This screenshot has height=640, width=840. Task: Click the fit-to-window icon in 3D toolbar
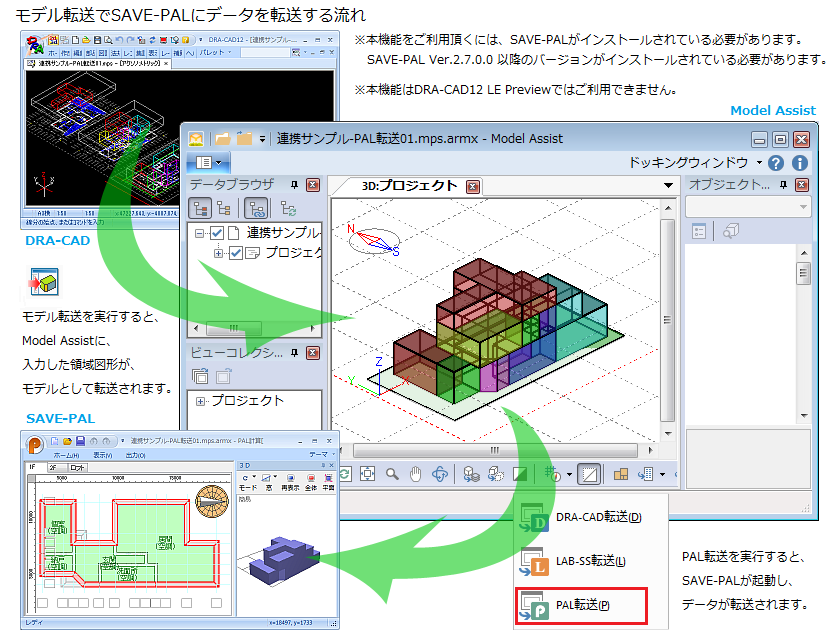[368, 474]
